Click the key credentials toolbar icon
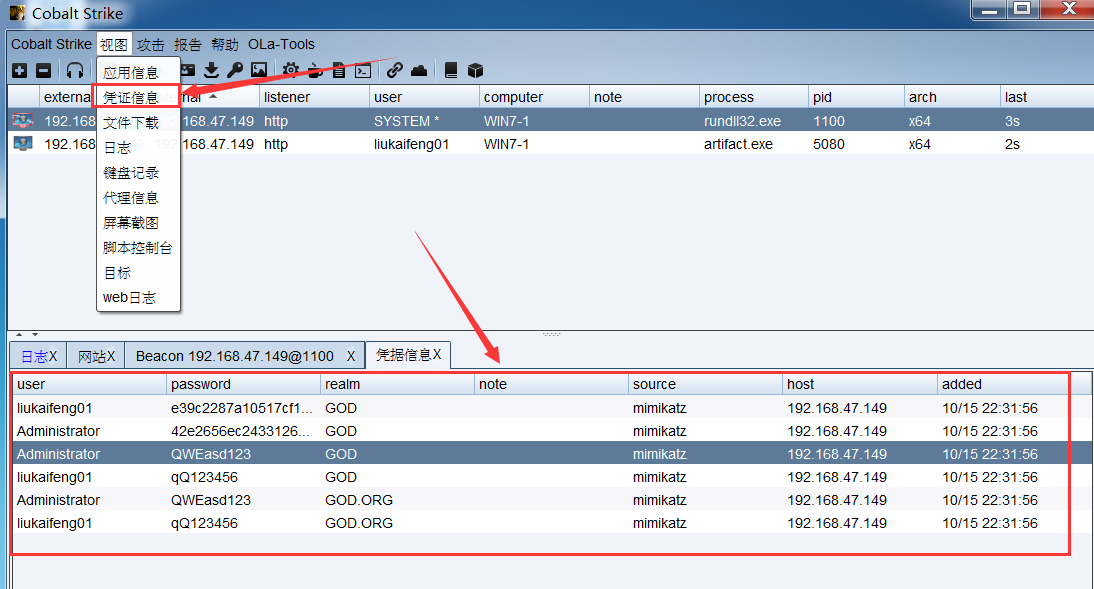 coord(235,70)
